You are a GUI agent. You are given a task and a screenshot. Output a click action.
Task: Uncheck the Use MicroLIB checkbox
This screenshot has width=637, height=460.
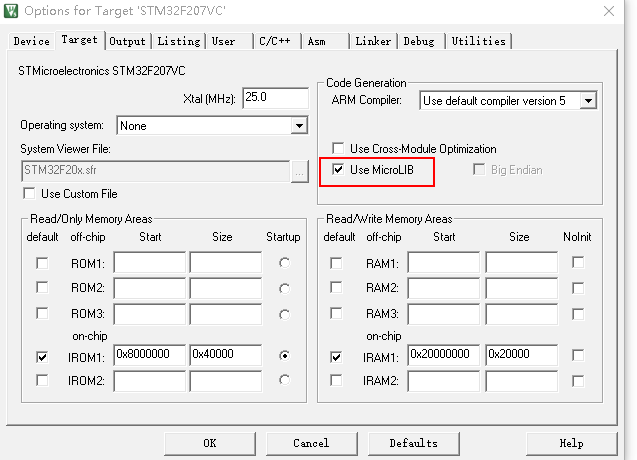pos(338,169)
